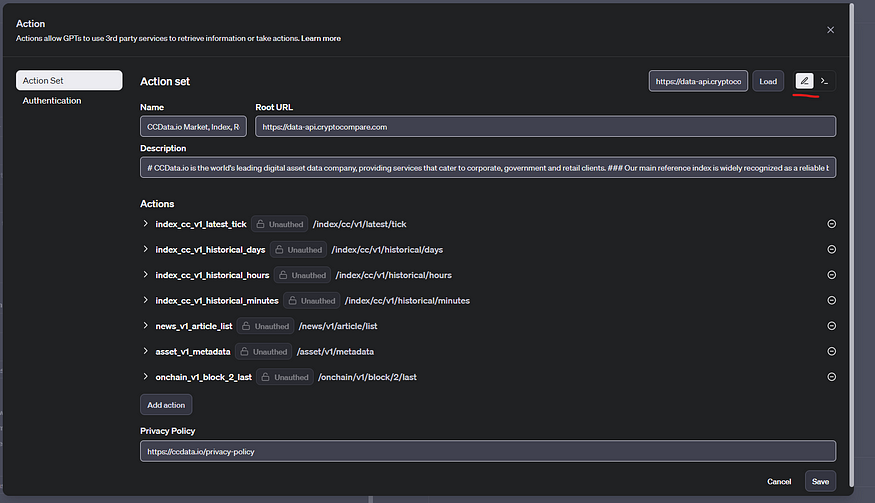Viewport: 875px width, 503px height.
Task: Focus the schema URL field beside Load
Action: pyautogui.click(x=698, y=82)
